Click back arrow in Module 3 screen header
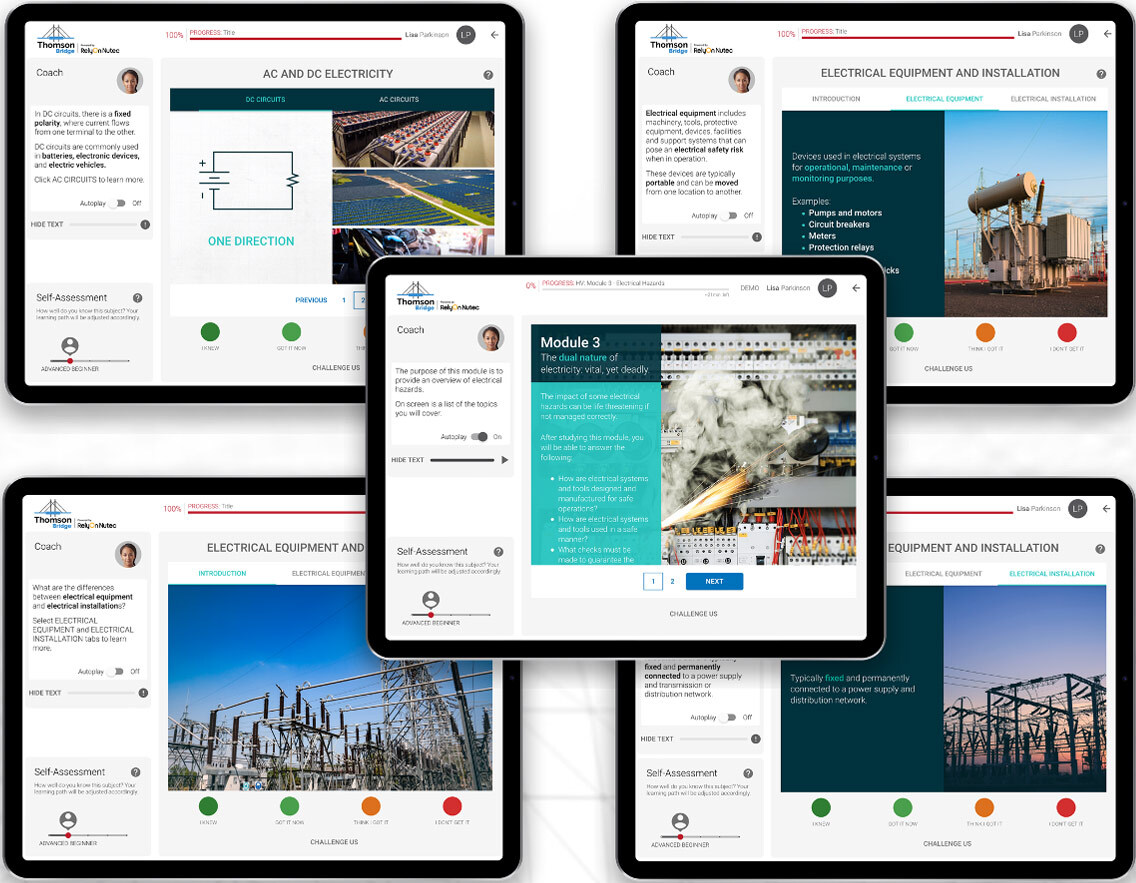 click(856, 288)
